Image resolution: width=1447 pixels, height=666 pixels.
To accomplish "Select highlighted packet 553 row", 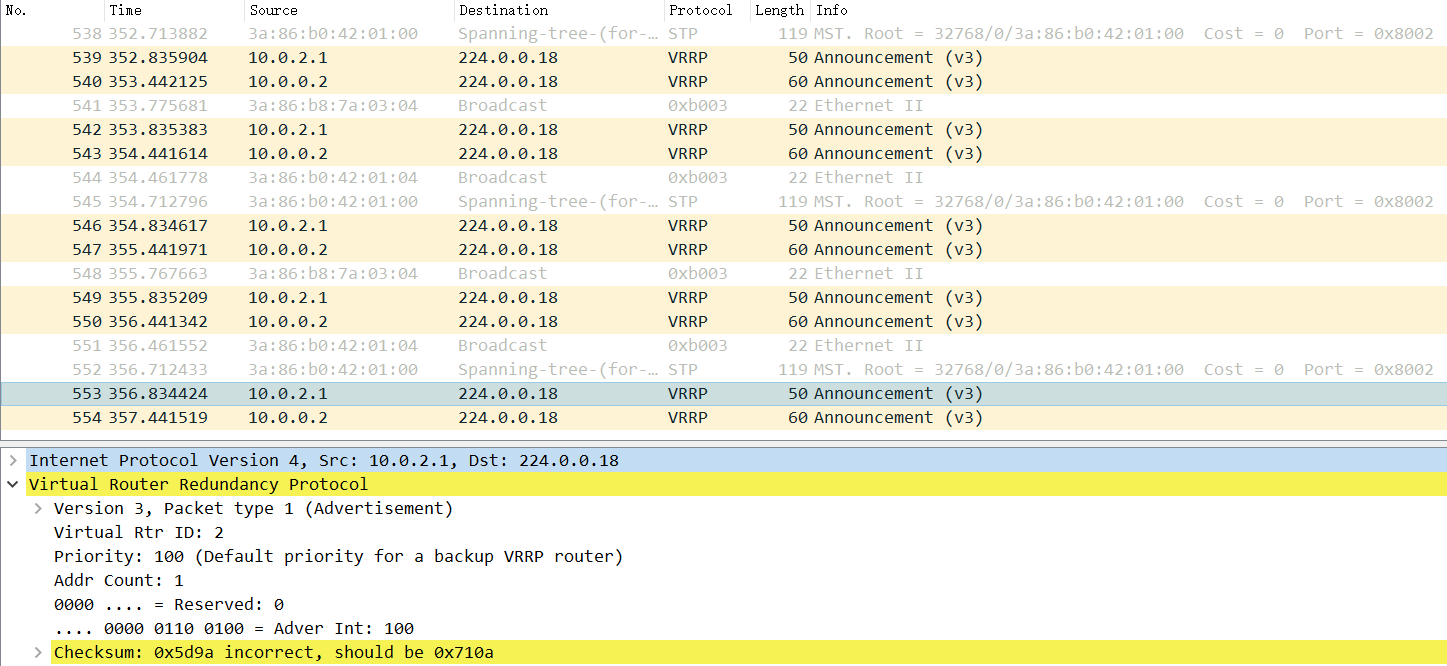I will click(x=723, y=393).
